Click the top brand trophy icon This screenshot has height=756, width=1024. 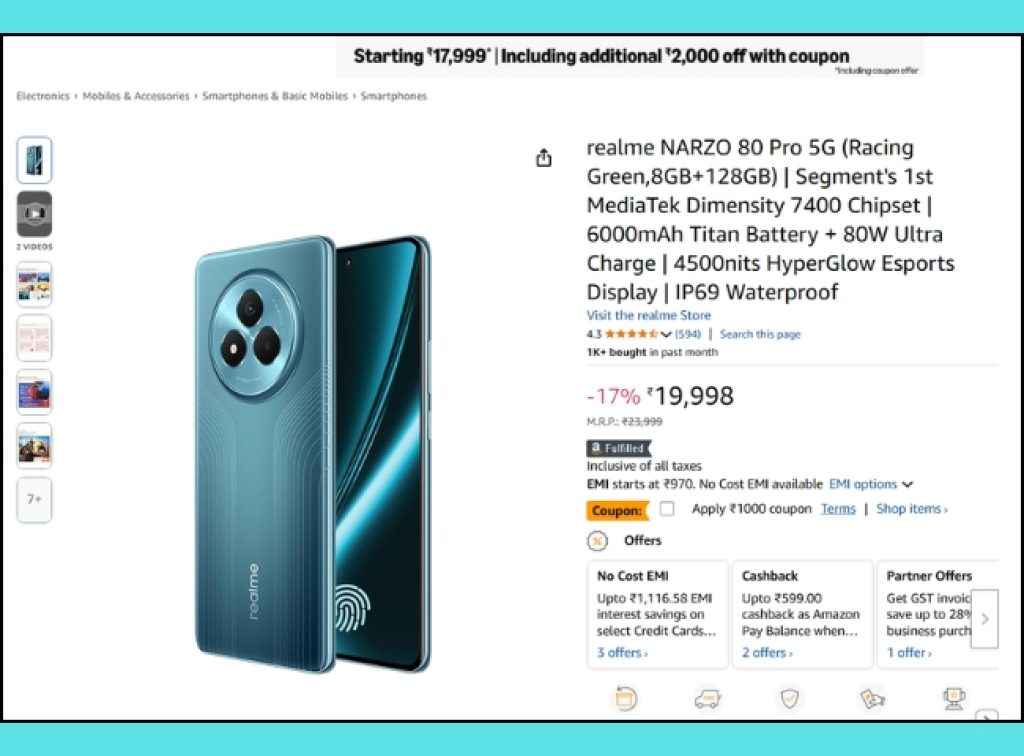pos(953,698)
